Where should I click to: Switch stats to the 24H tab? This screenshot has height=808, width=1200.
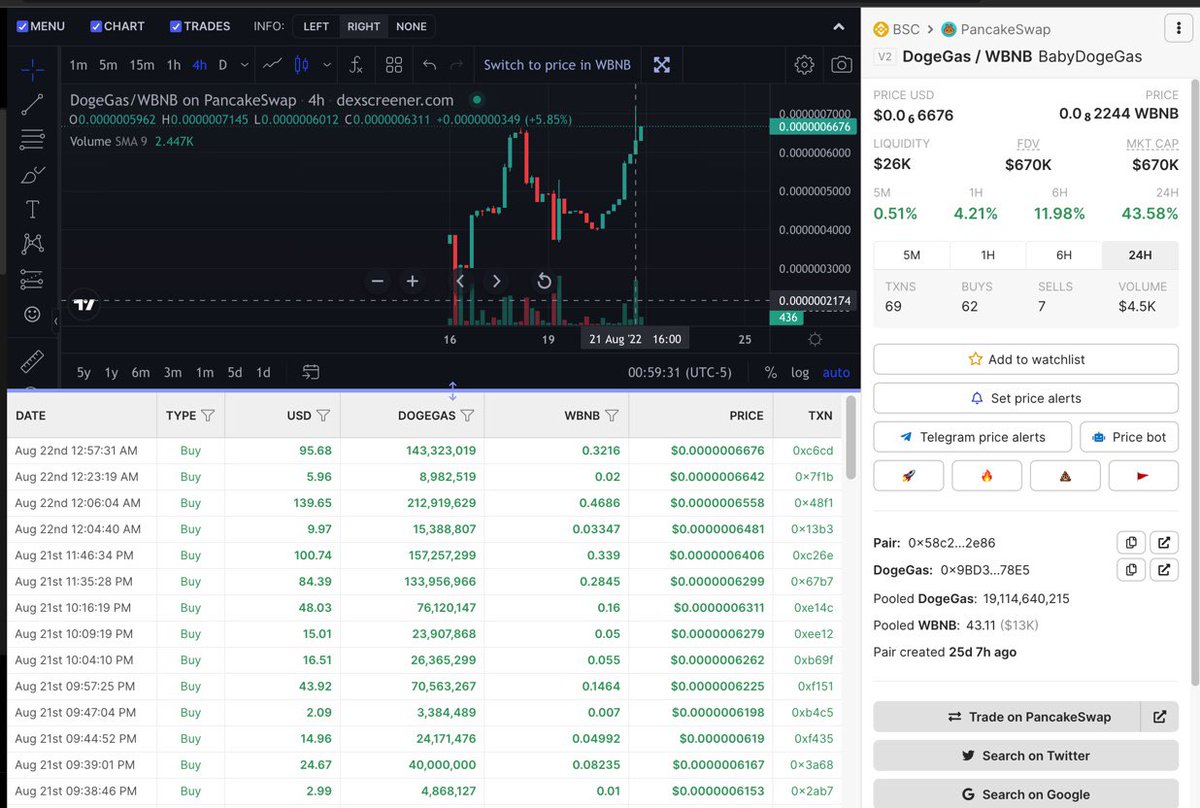[x=1140, y=255]
